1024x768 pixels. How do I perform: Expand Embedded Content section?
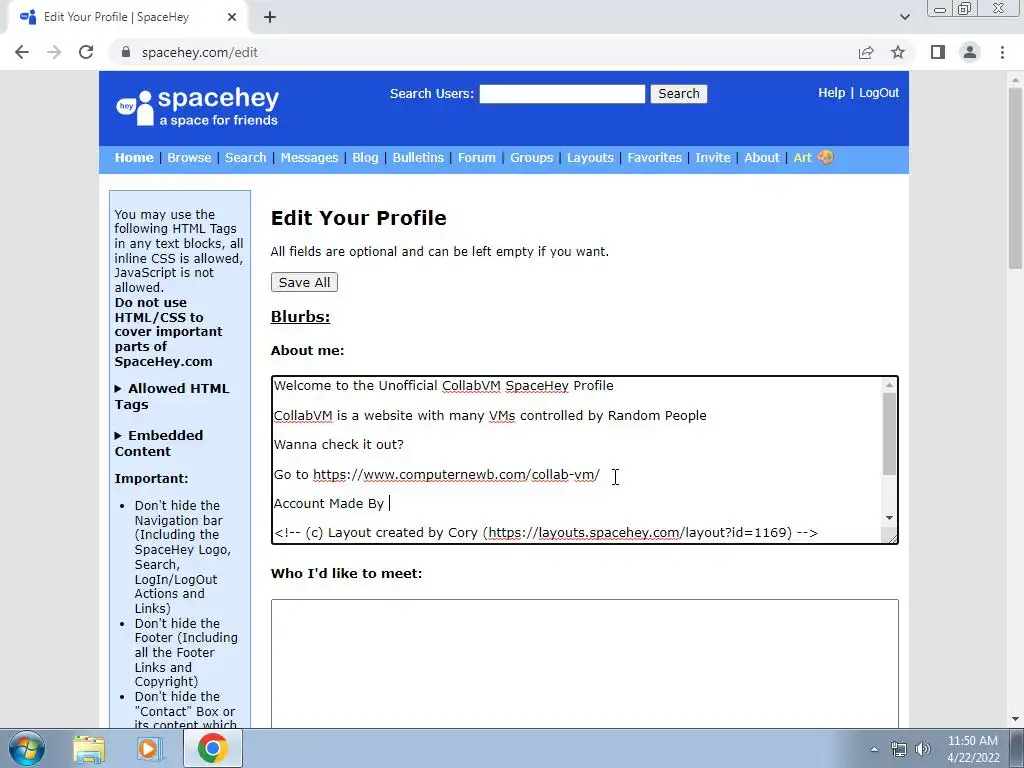159,443
